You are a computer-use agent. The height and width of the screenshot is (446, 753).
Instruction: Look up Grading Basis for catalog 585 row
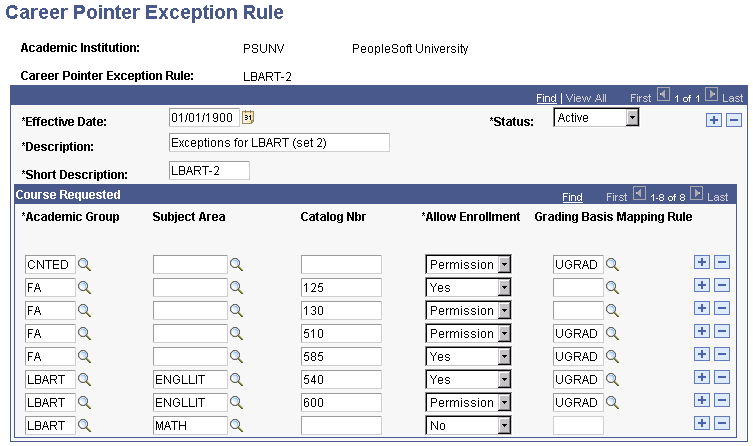[x=612, y=357]
